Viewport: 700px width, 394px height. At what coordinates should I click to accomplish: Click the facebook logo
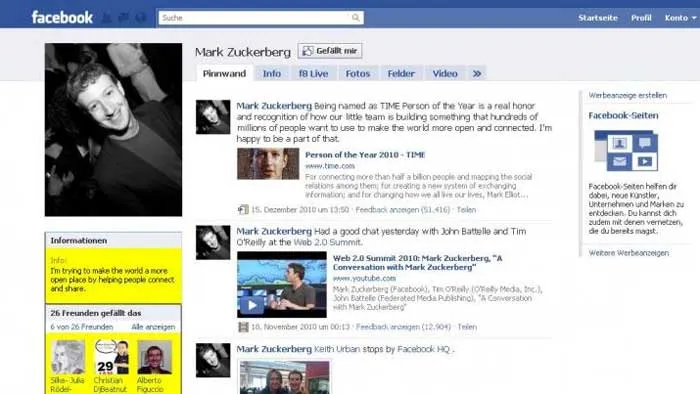click(62, 17)
